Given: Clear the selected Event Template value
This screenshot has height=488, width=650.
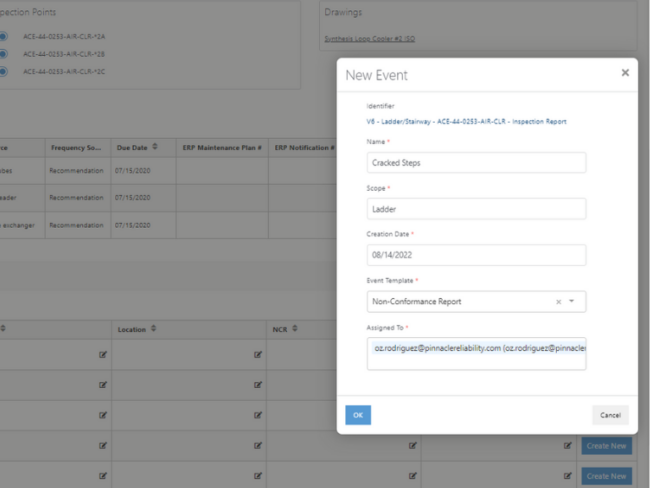Looking at the screenshot, I should pos(558,301).
